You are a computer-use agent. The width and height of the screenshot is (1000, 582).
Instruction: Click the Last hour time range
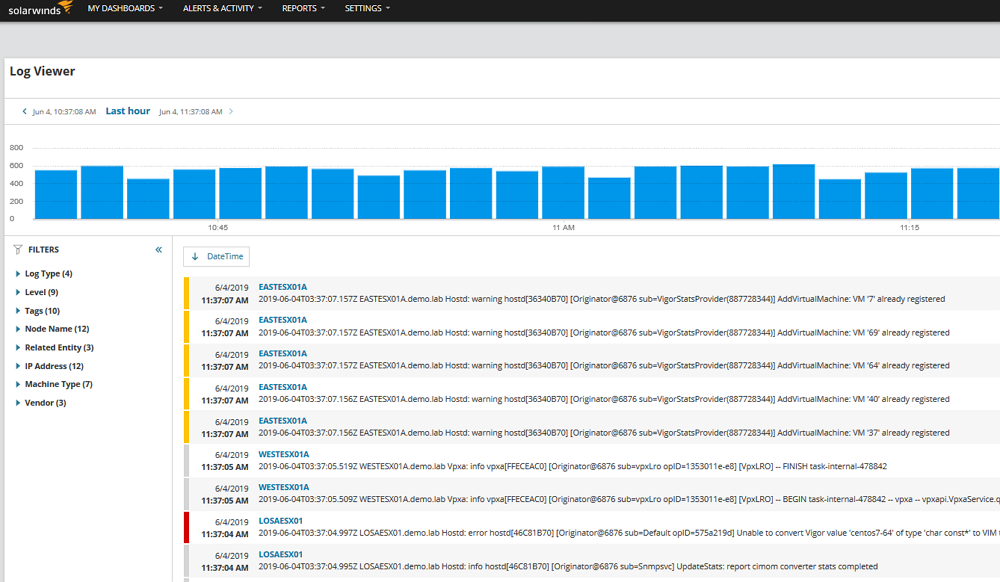(128, 111)
